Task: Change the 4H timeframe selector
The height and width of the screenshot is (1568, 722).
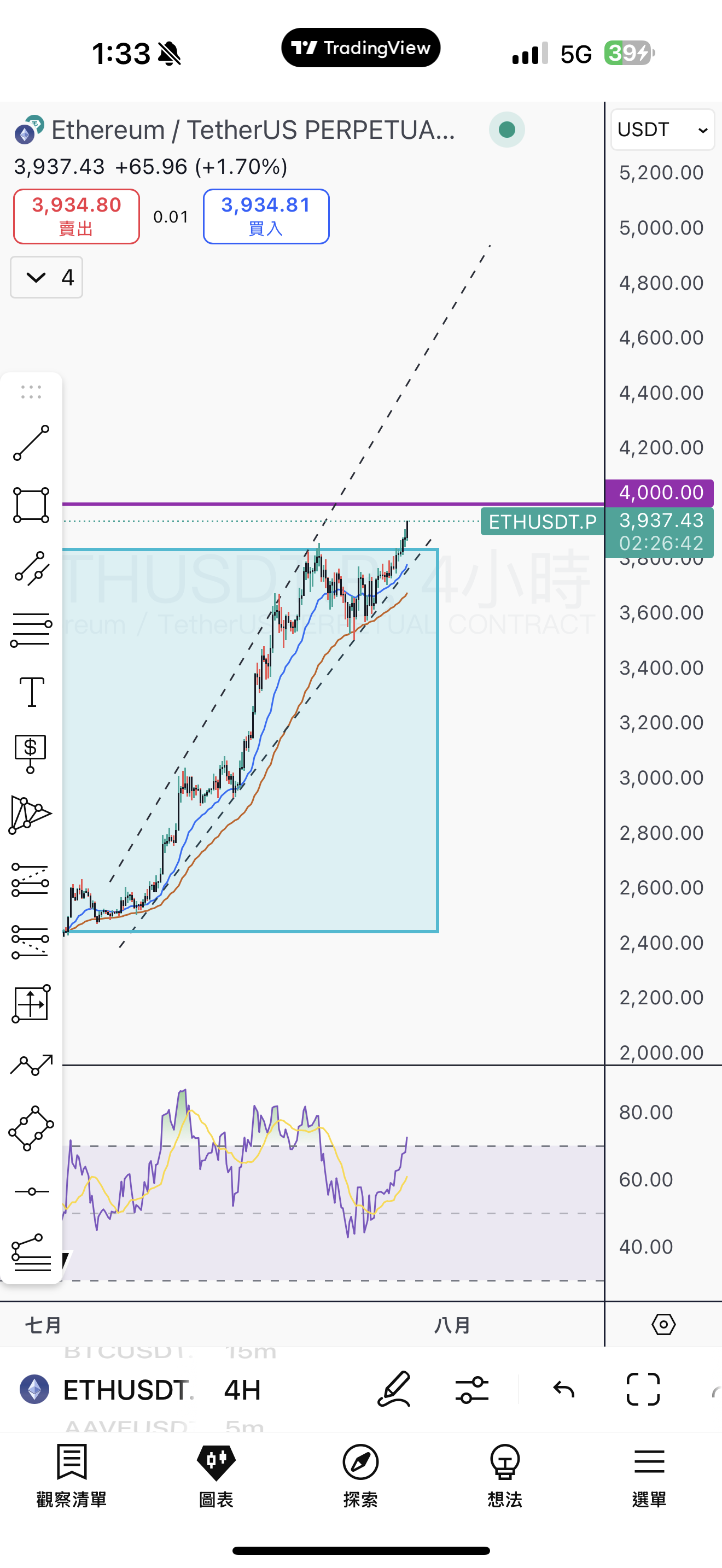Action: (242, 1390)
